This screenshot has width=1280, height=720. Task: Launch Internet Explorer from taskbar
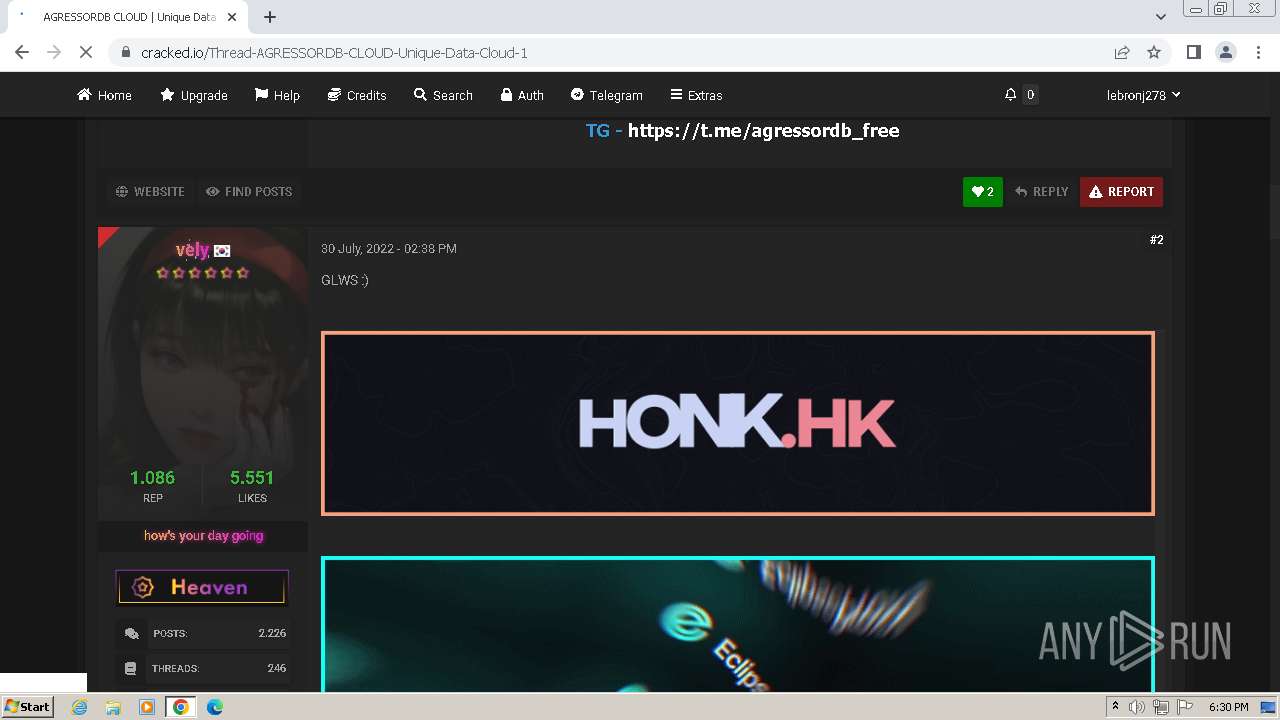point(79,707)
